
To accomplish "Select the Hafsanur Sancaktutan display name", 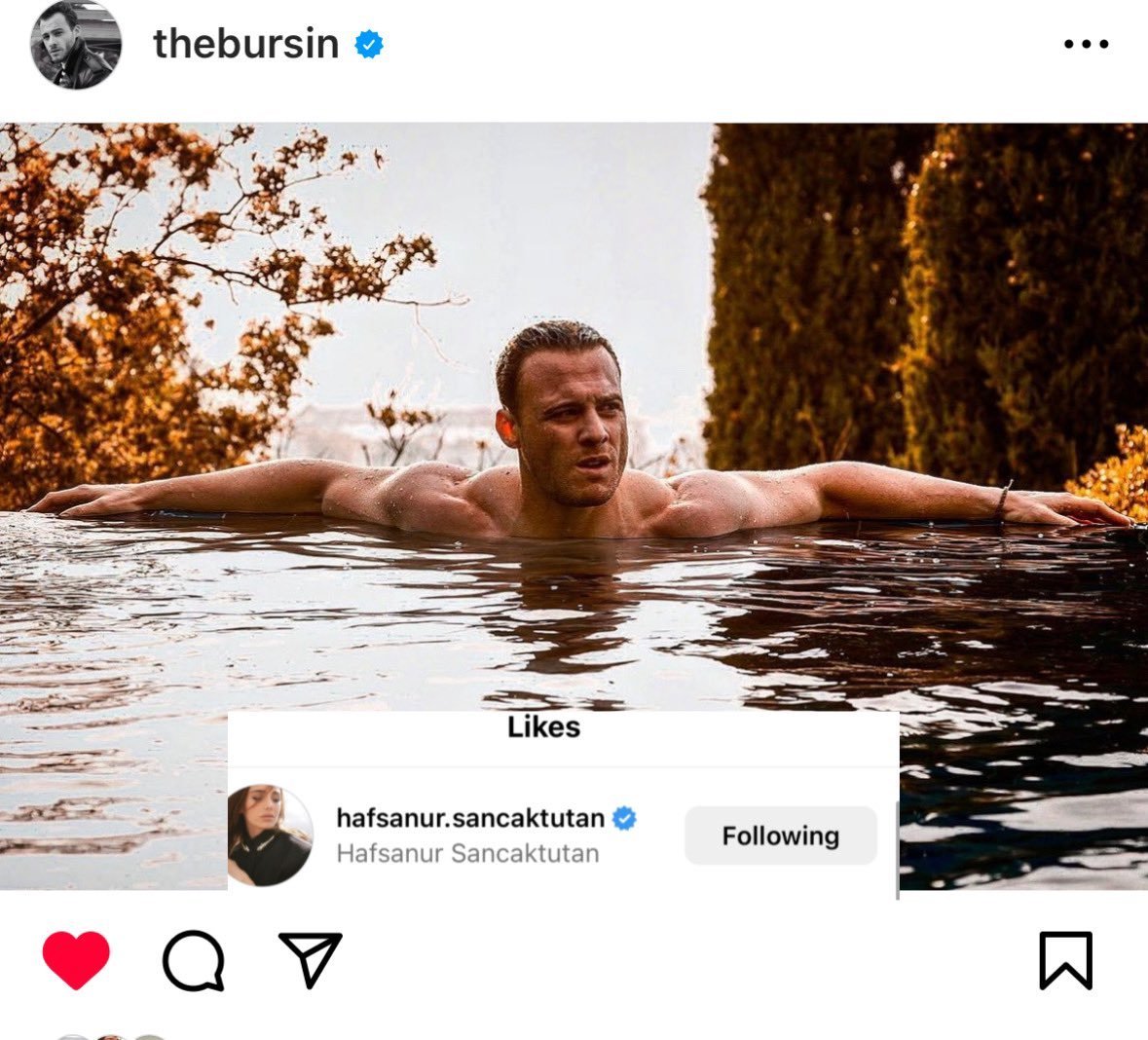I will (x=467, y=853).
